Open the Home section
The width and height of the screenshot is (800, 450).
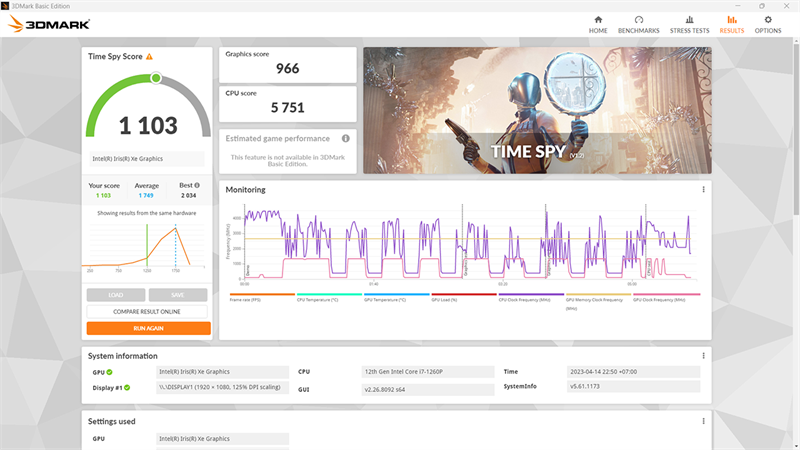tap(598, 24)
